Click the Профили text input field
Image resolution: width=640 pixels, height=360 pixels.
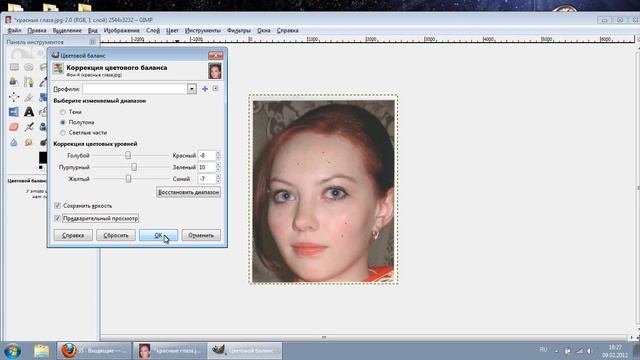pyautogui.click(x=135, y=89)
